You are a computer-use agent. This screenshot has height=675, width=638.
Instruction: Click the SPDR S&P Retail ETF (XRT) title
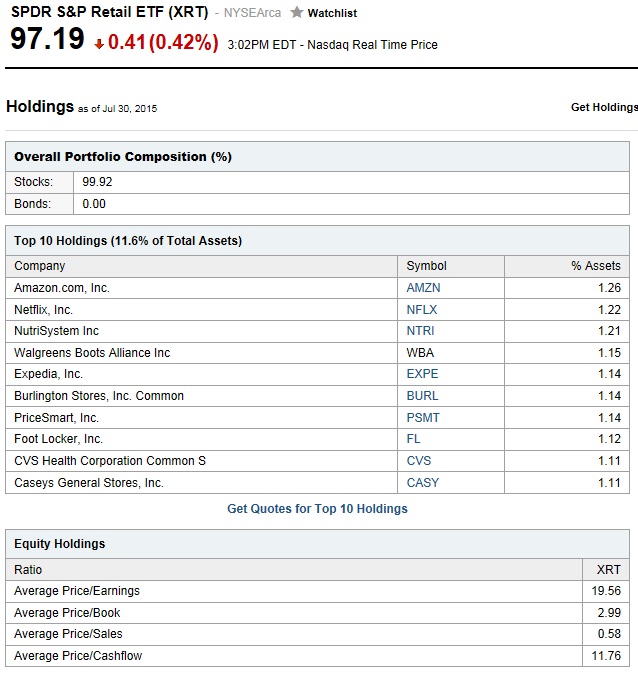pyautogui.click(x=109, y=12)
